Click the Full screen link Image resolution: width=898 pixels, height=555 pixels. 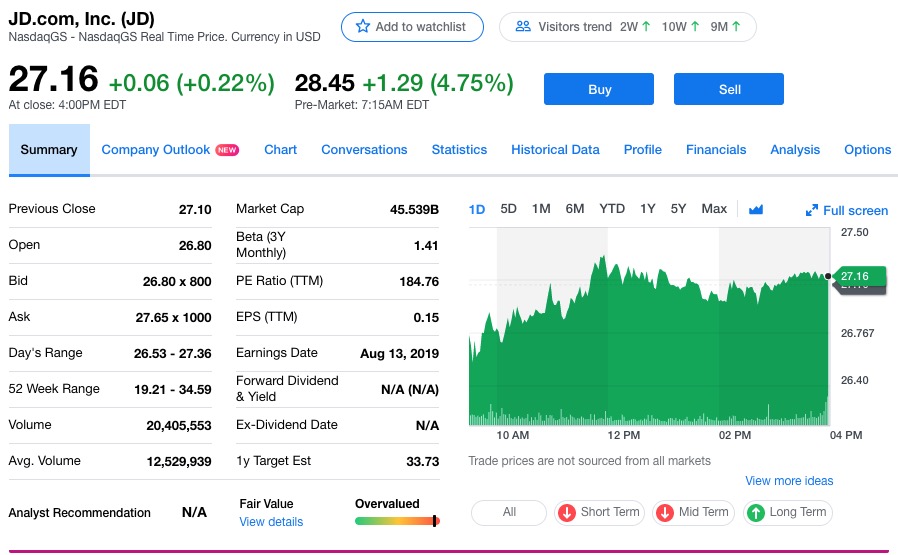[855, 211]
